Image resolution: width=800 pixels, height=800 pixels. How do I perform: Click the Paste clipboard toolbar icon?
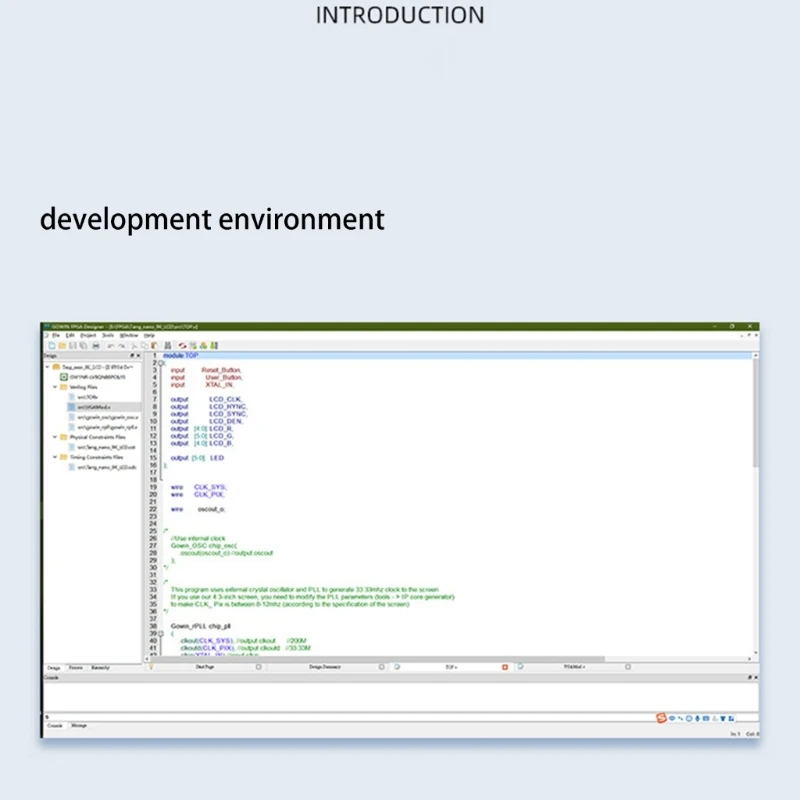point(154,345)
